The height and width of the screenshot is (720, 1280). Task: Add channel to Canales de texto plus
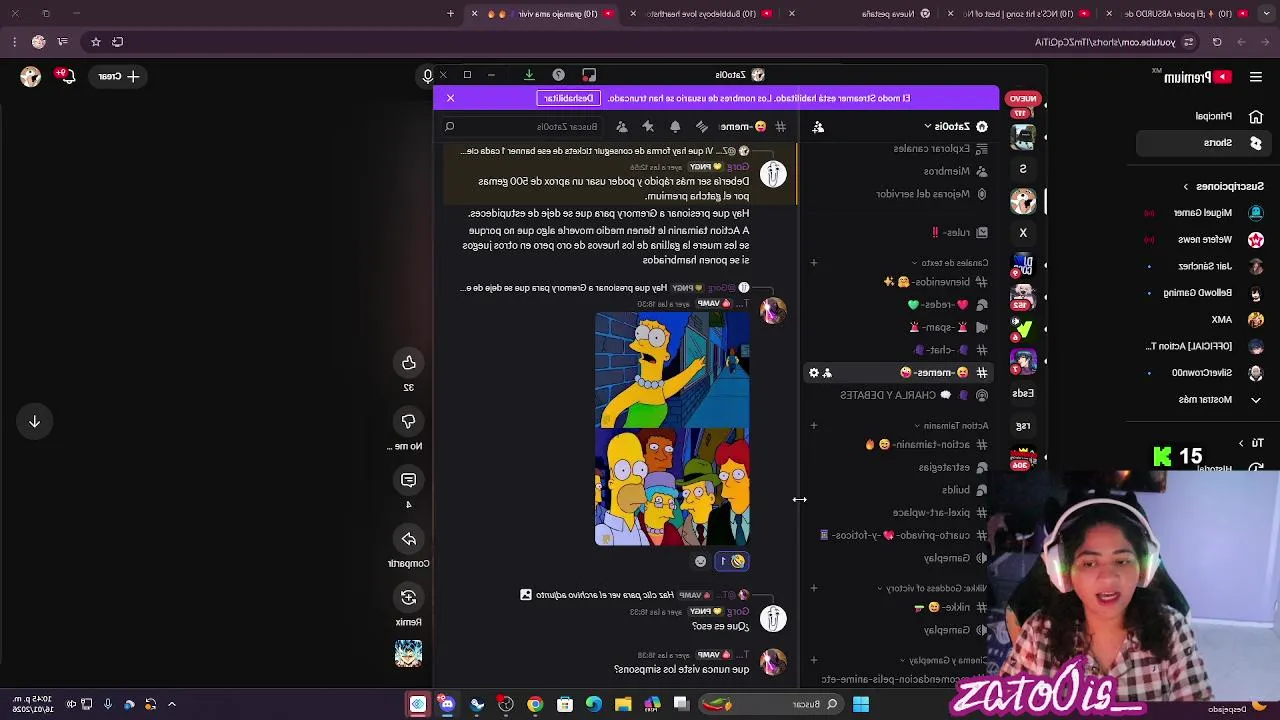[x=814, y=263]
